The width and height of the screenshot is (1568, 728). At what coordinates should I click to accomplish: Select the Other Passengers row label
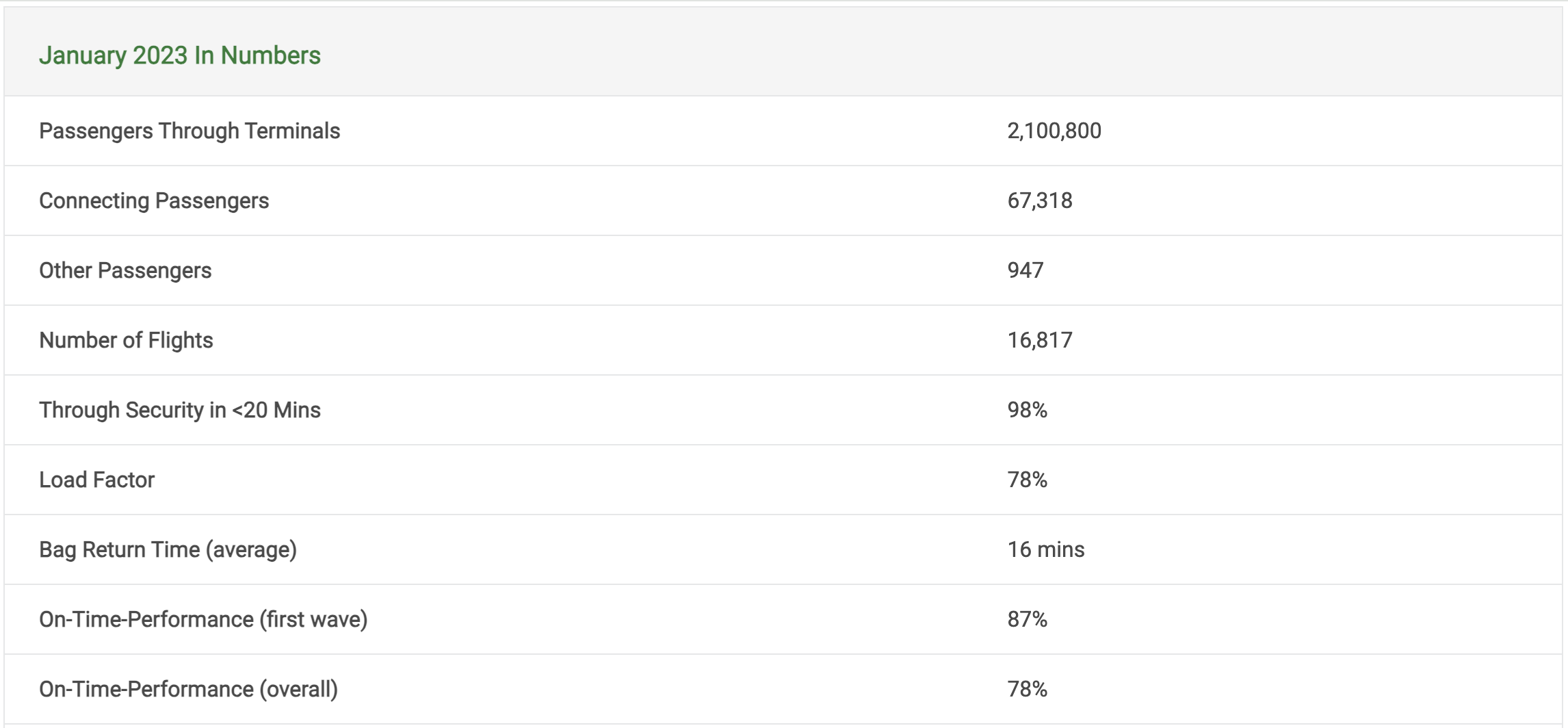[x=125, y=270]
